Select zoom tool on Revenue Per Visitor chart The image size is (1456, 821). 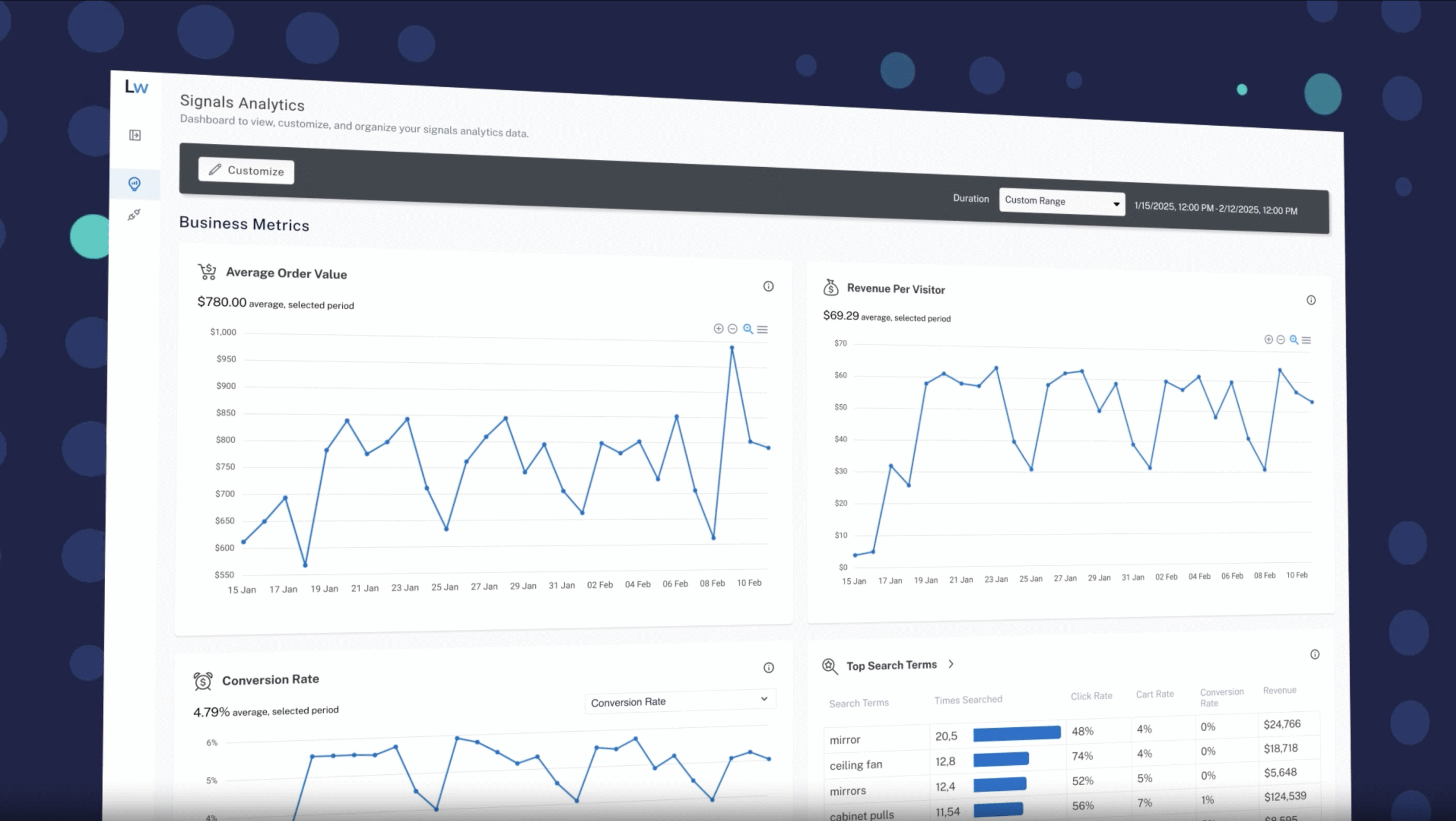click(x=1294, y=339)
